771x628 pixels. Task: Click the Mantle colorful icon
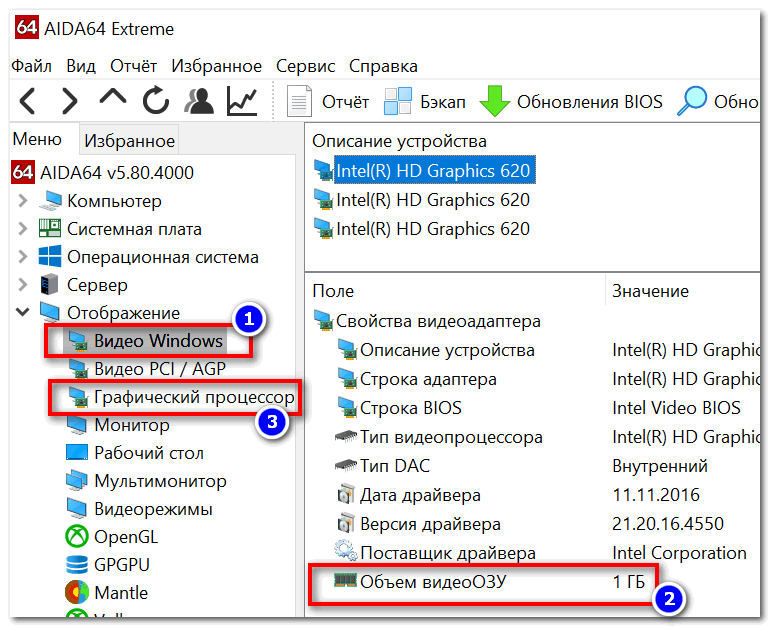(x=77, y=593)
